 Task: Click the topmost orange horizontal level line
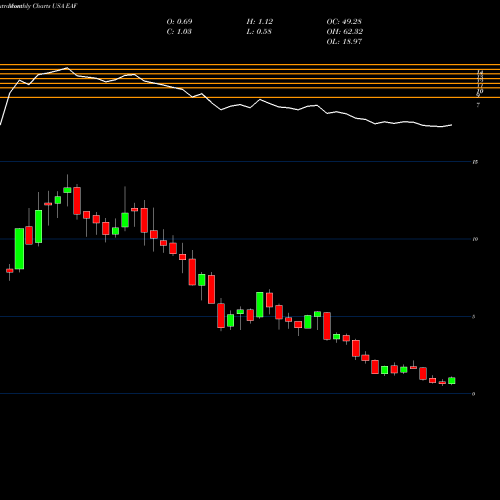[x=250, y=64]
